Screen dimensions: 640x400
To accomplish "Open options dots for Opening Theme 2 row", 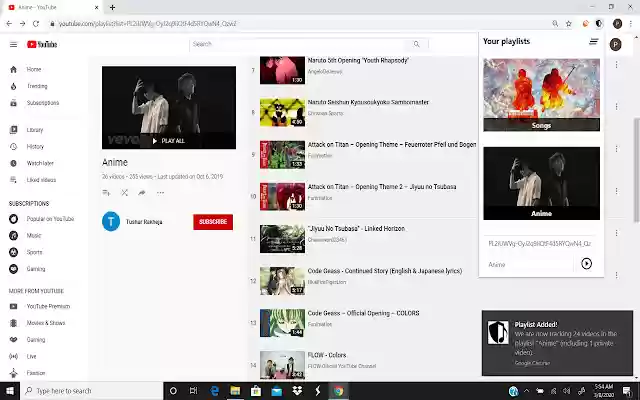I will (616, 191).
